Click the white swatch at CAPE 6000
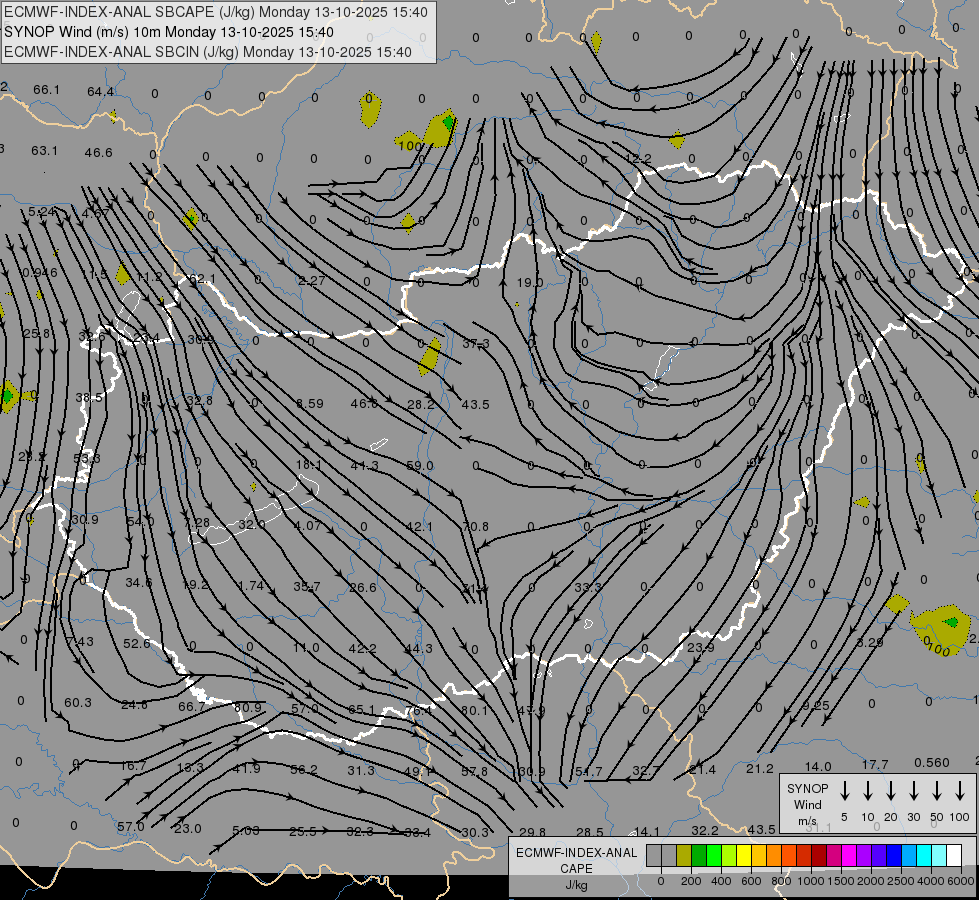 tap(954, 855)
